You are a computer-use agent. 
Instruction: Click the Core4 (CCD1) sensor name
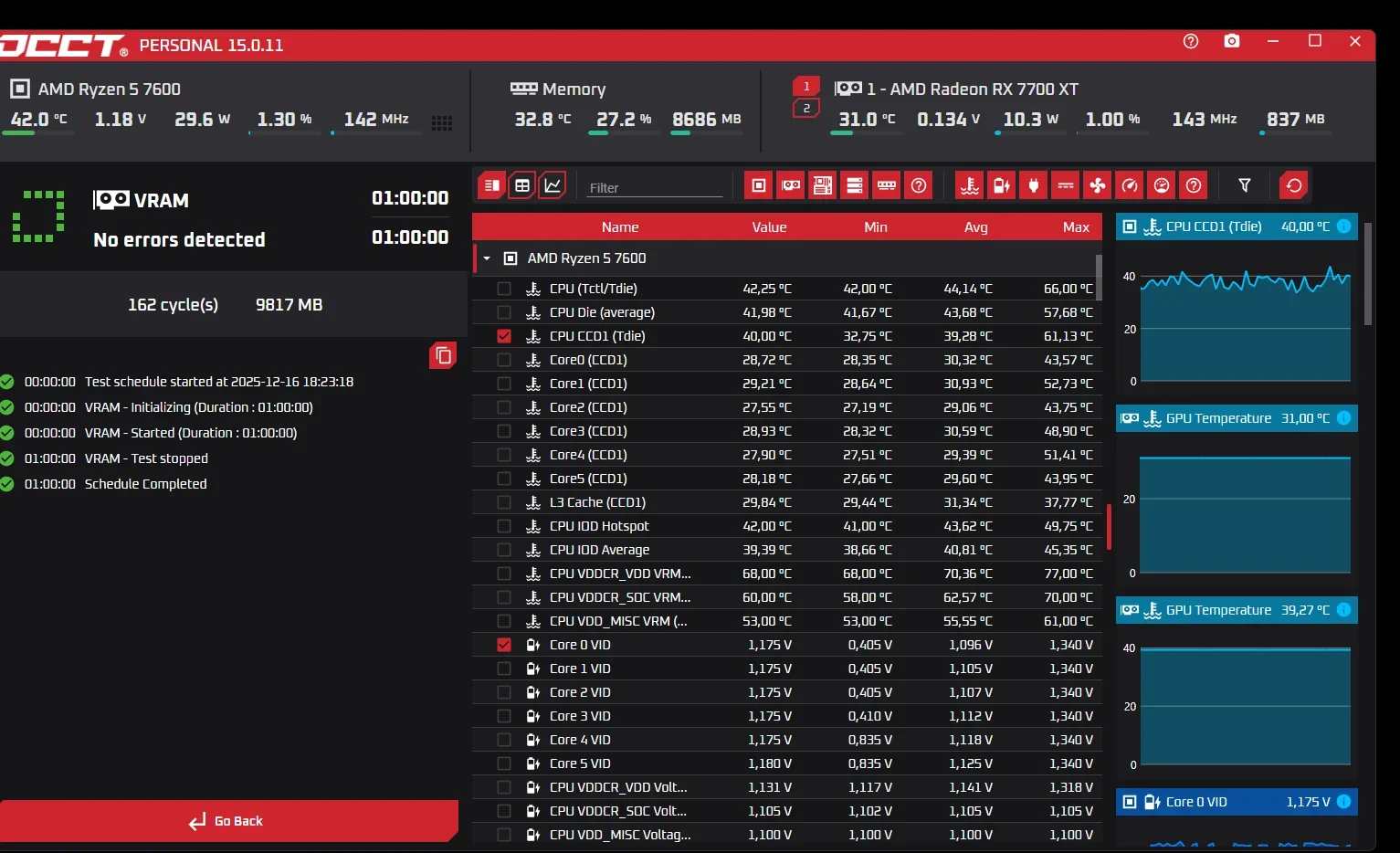click(588, 455)
